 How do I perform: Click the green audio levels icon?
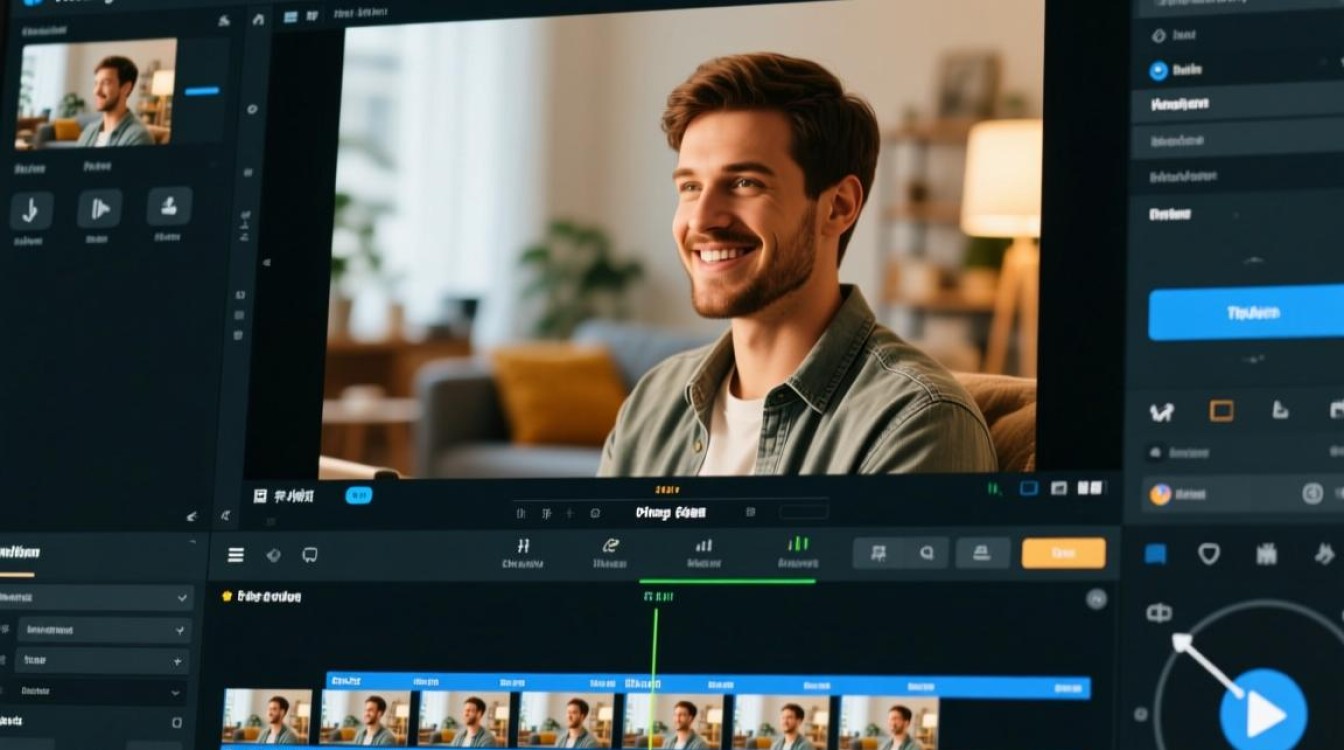coord(797,545)
